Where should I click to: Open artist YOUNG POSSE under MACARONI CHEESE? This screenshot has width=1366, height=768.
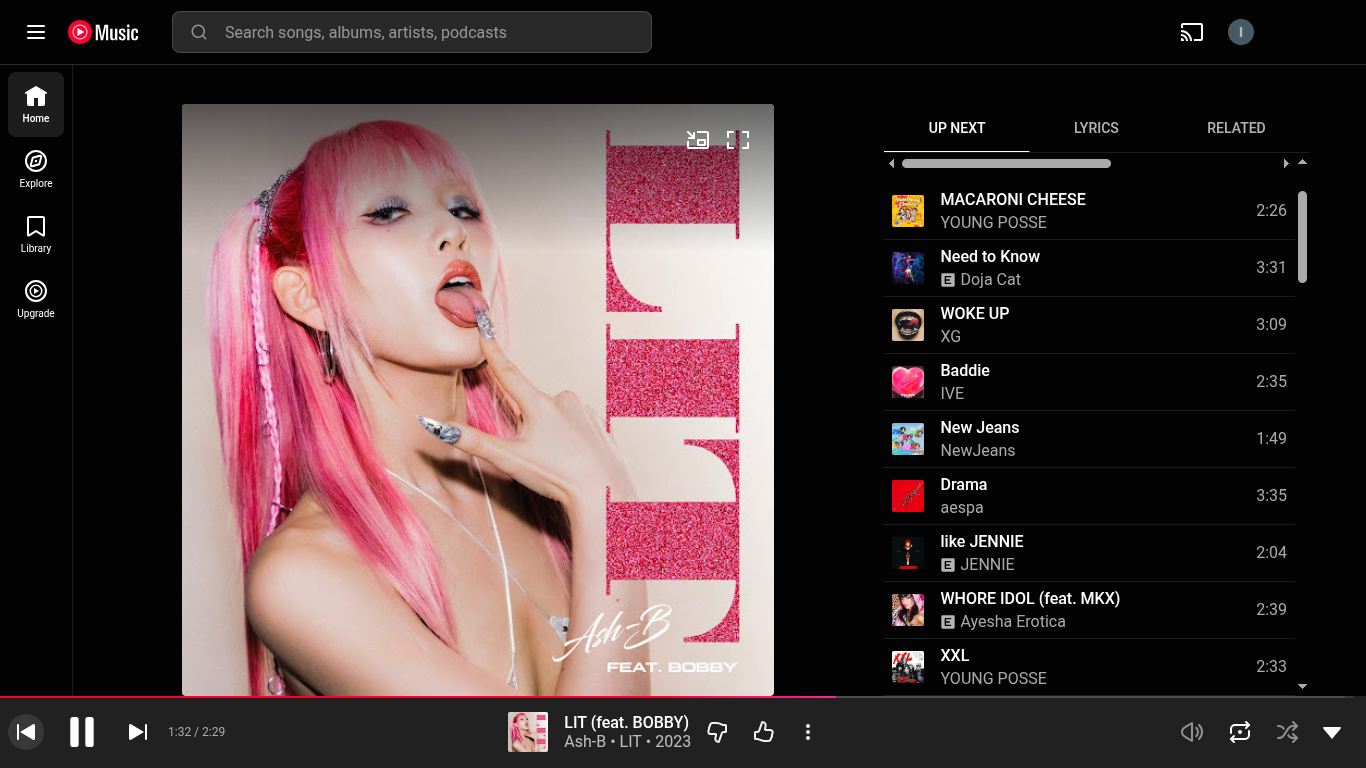[993, 222]
